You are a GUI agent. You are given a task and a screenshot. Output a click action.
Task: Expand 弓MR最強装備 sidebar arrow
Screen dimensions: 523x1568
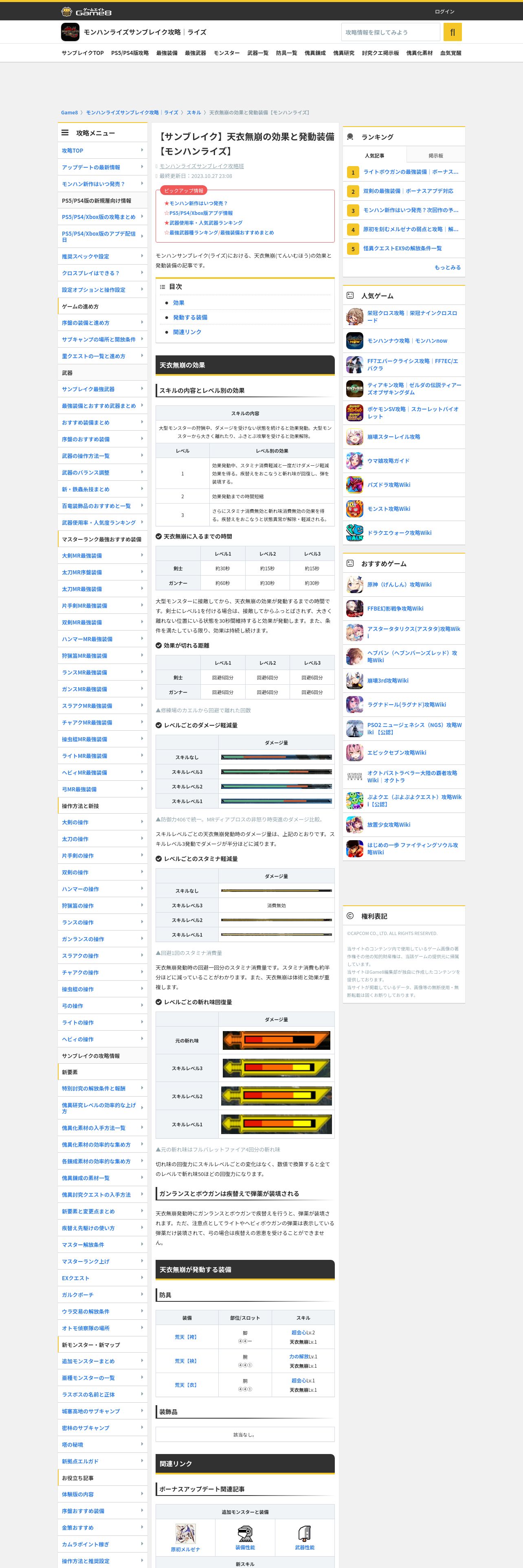pyautogui.click(x=142, y=789)
